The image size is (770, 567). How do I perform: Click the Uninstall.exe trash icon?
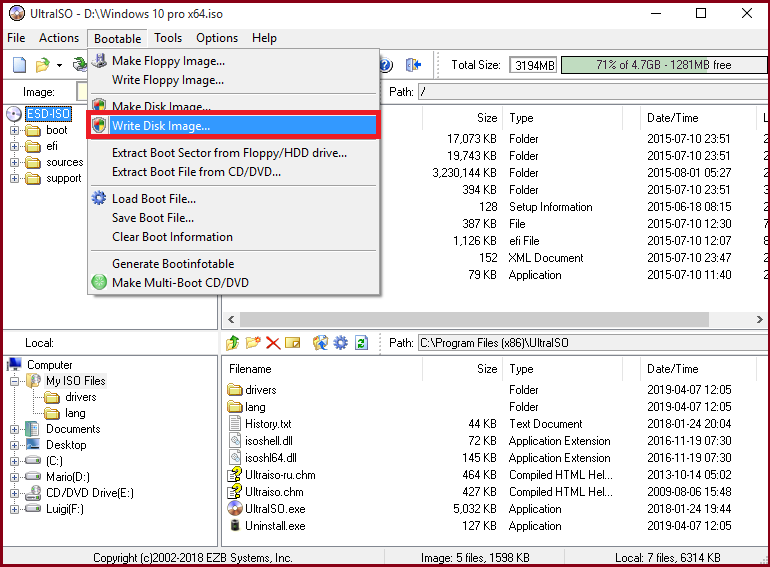[x=235, y=526]
